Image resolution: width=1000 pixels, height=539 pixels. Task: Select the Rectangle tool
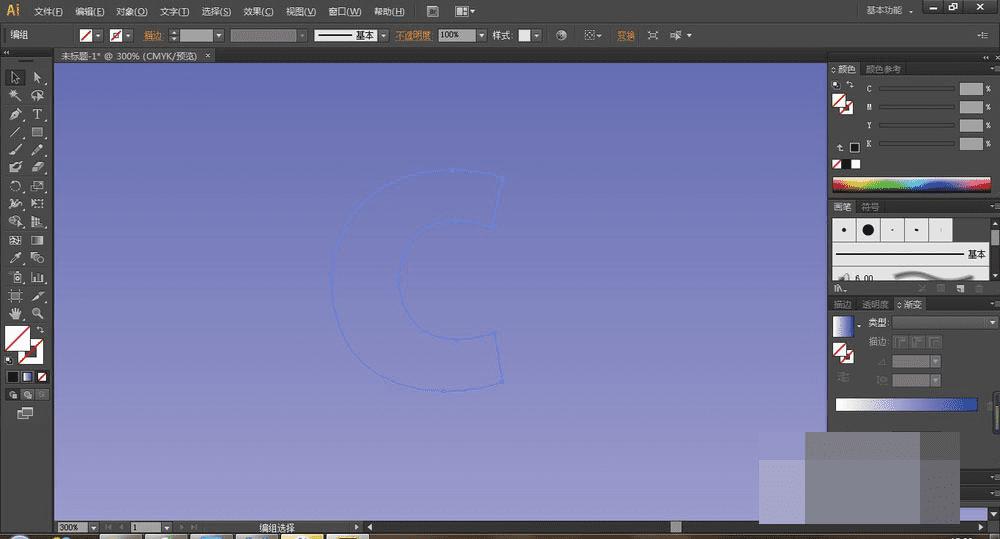[x=37, y=132]
